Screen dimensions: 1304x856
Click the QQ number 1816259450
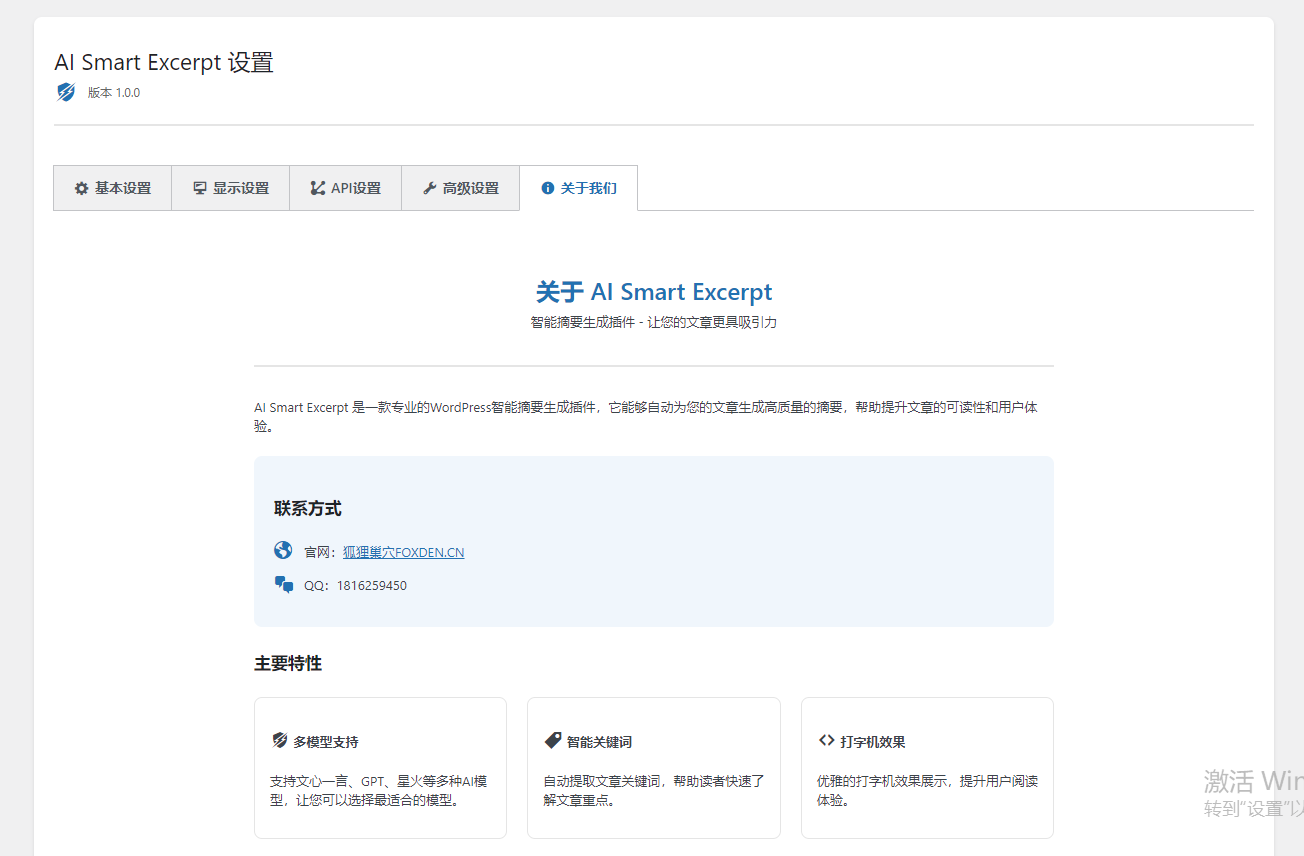pos(372,586)
